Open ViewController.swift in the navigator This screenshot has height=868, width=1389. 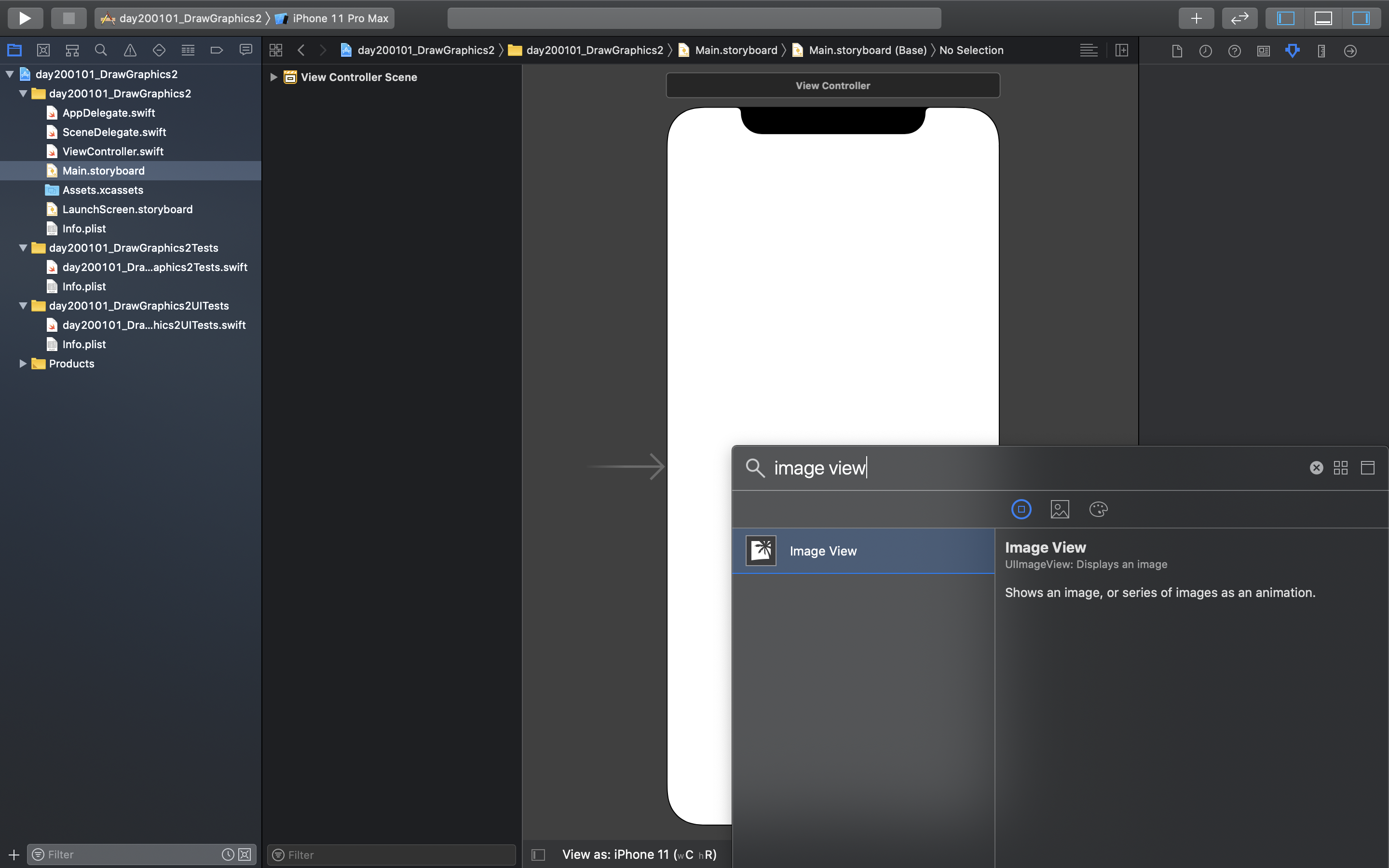[x=112, y=151]
